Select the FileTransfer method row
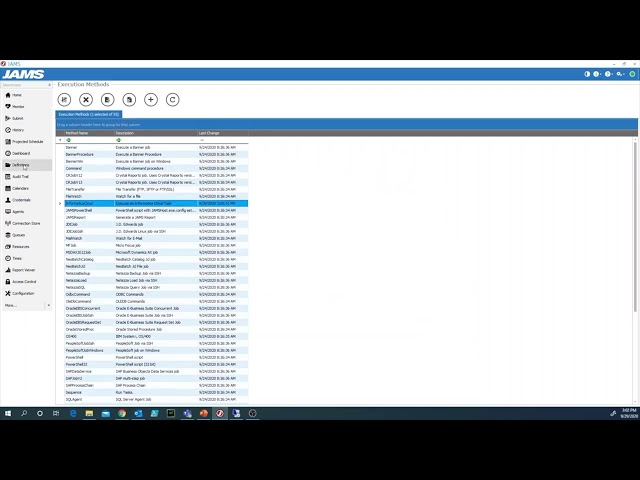The image size is (640, 480). tap(156, 189)
